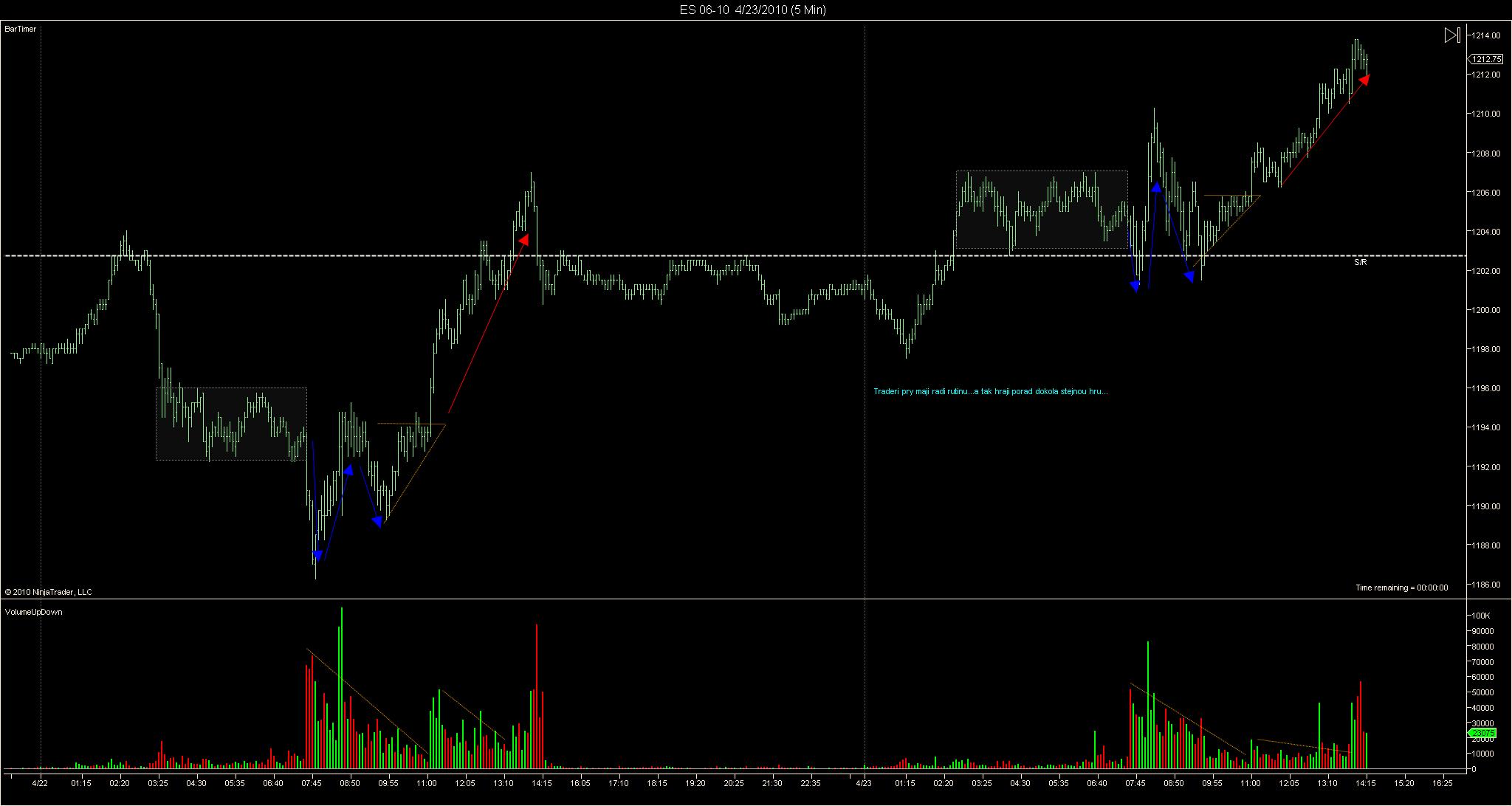Select the blue up-arrowhead near 1206 on 4/23
1512x806 pixels.
tap(1156, 187)
